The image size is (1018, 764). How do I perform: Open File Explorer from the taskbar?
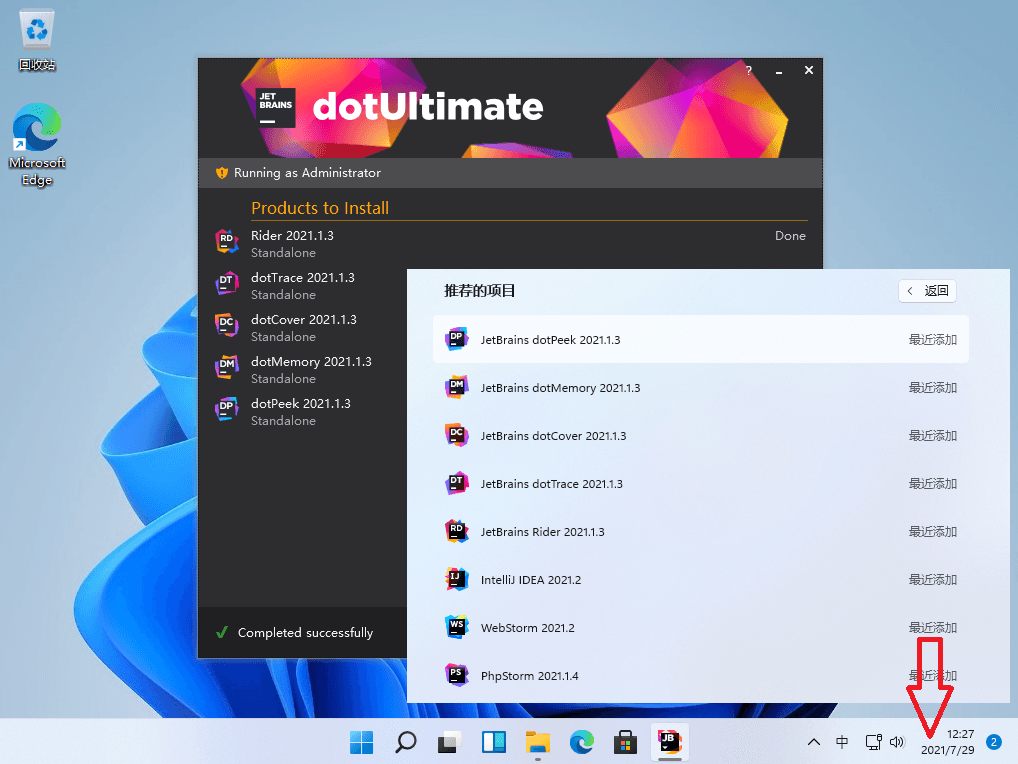pos(538,742)
